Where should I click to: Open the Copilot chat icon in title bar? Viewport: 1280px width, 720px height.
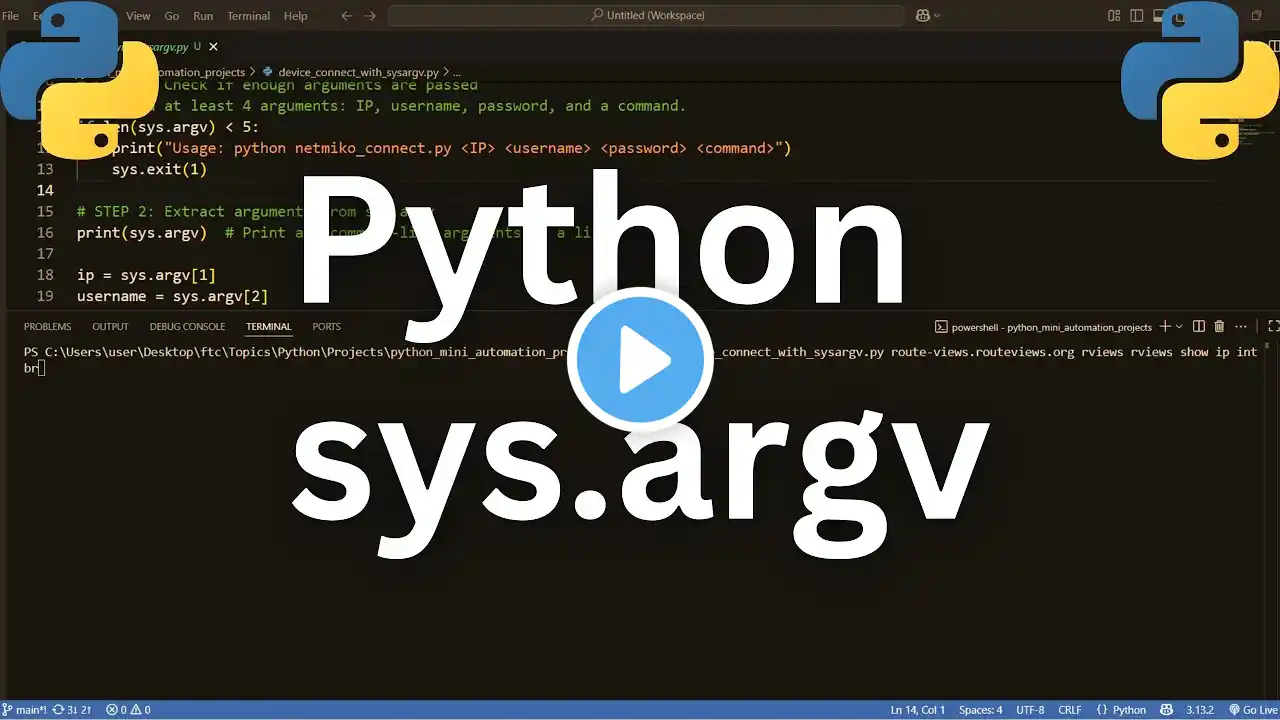922,16
